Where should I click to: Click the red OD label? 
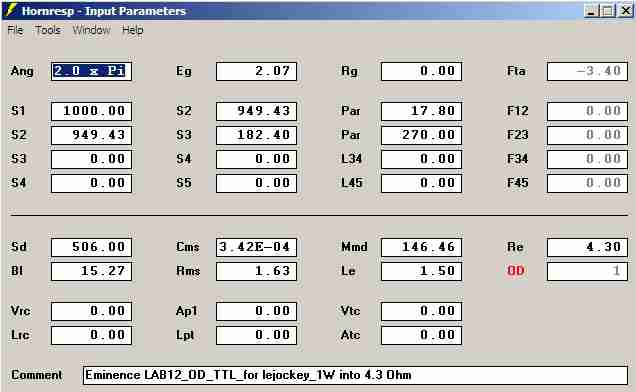[x=516, y=271]
